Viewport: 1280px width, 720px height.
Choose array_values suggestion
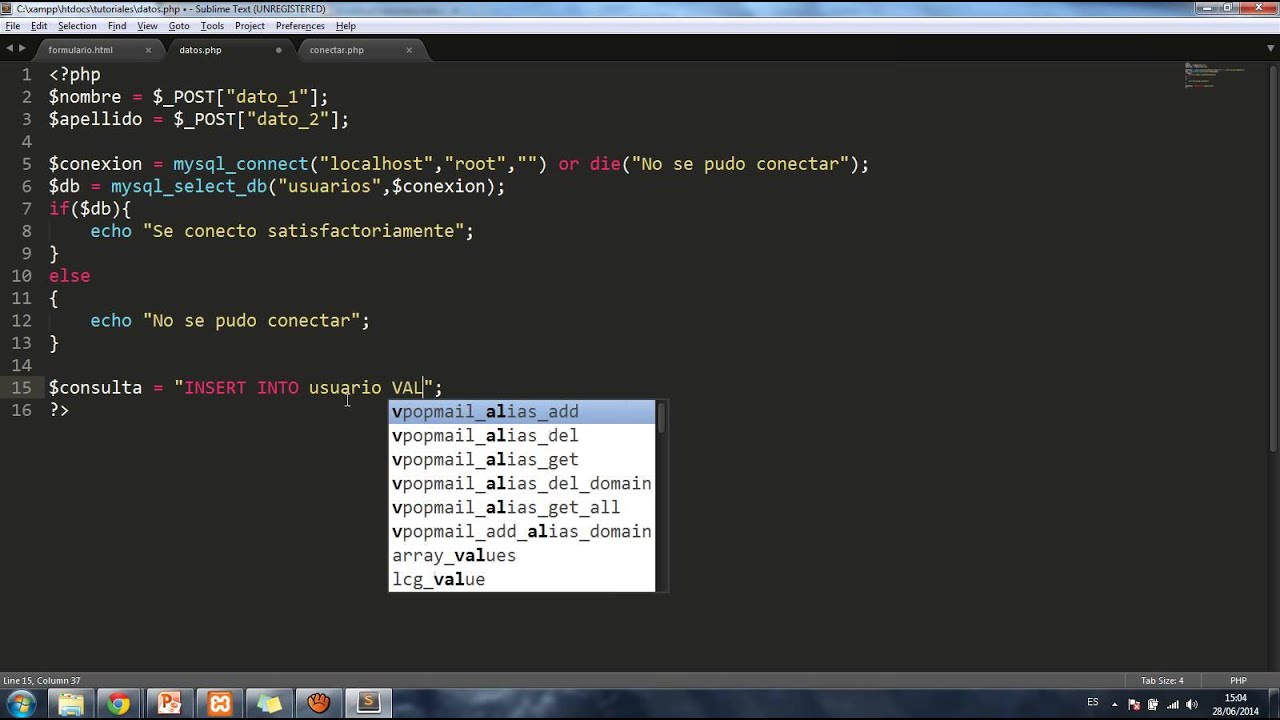tap(521, 556)
